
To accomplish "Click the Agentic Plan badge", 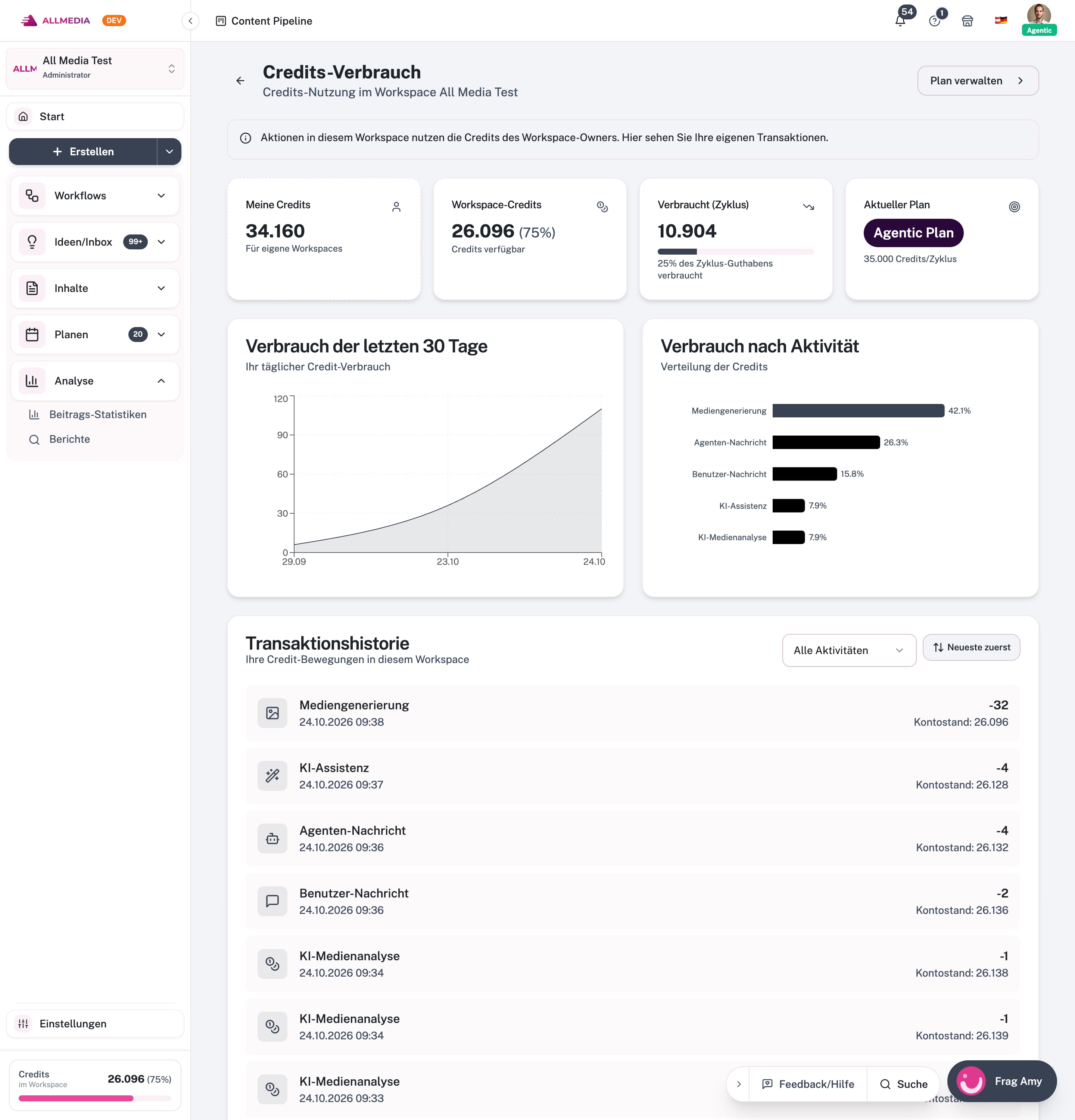I will 913,233.
